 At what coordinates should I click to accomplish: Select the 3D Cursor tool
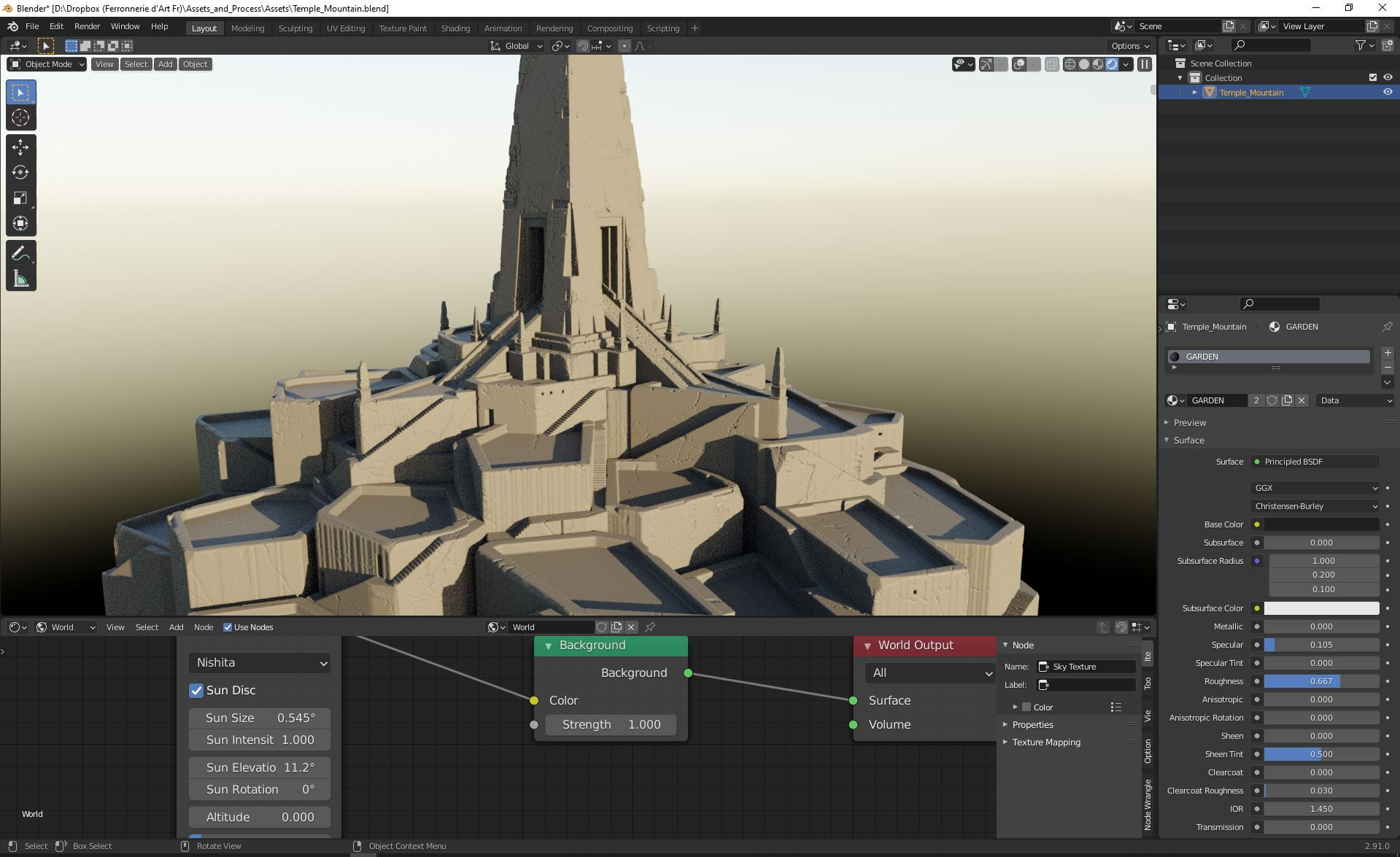click(x=20, y=118)
